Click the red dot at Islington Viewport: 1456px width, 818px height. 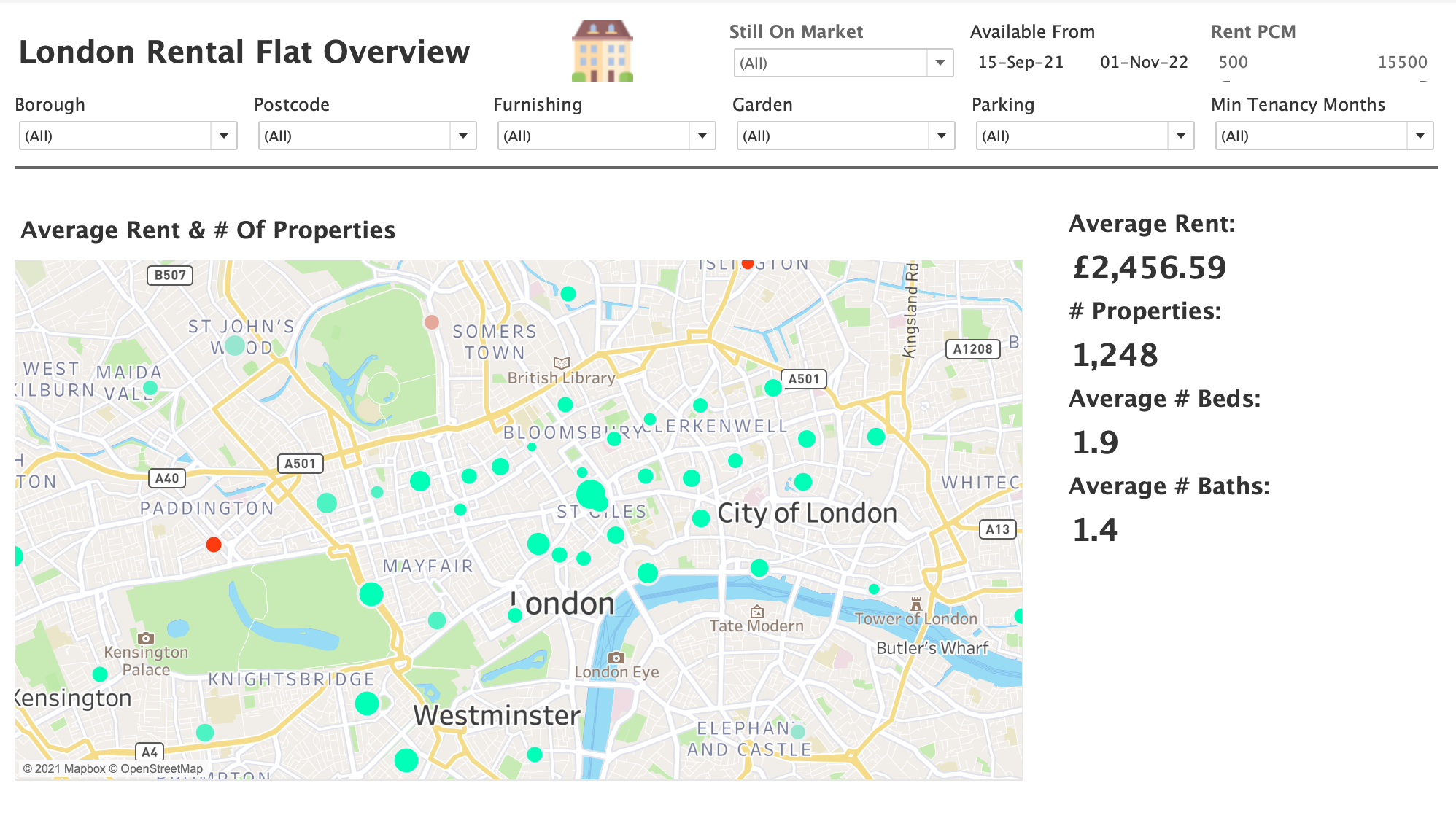click(x=748, y=264)
